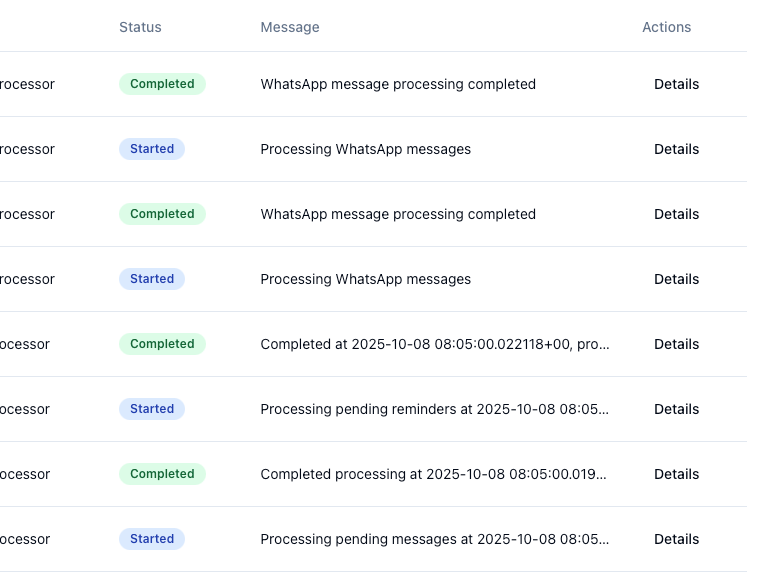Screen dimensions: 768x587
Task: Click the Message column header
Action: tap(290, 27)
